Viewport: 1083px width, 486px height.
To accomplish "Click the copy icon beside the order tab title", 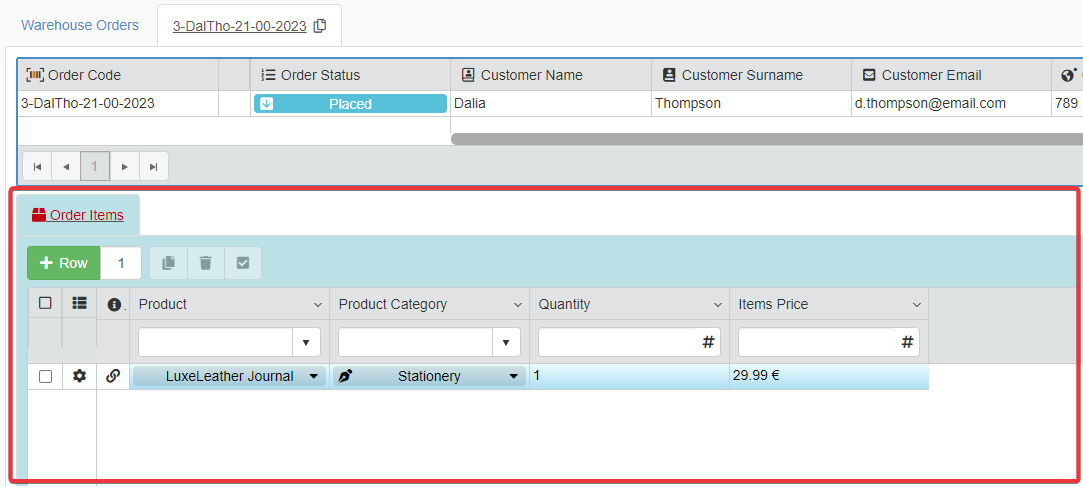I will coord(320,26).
